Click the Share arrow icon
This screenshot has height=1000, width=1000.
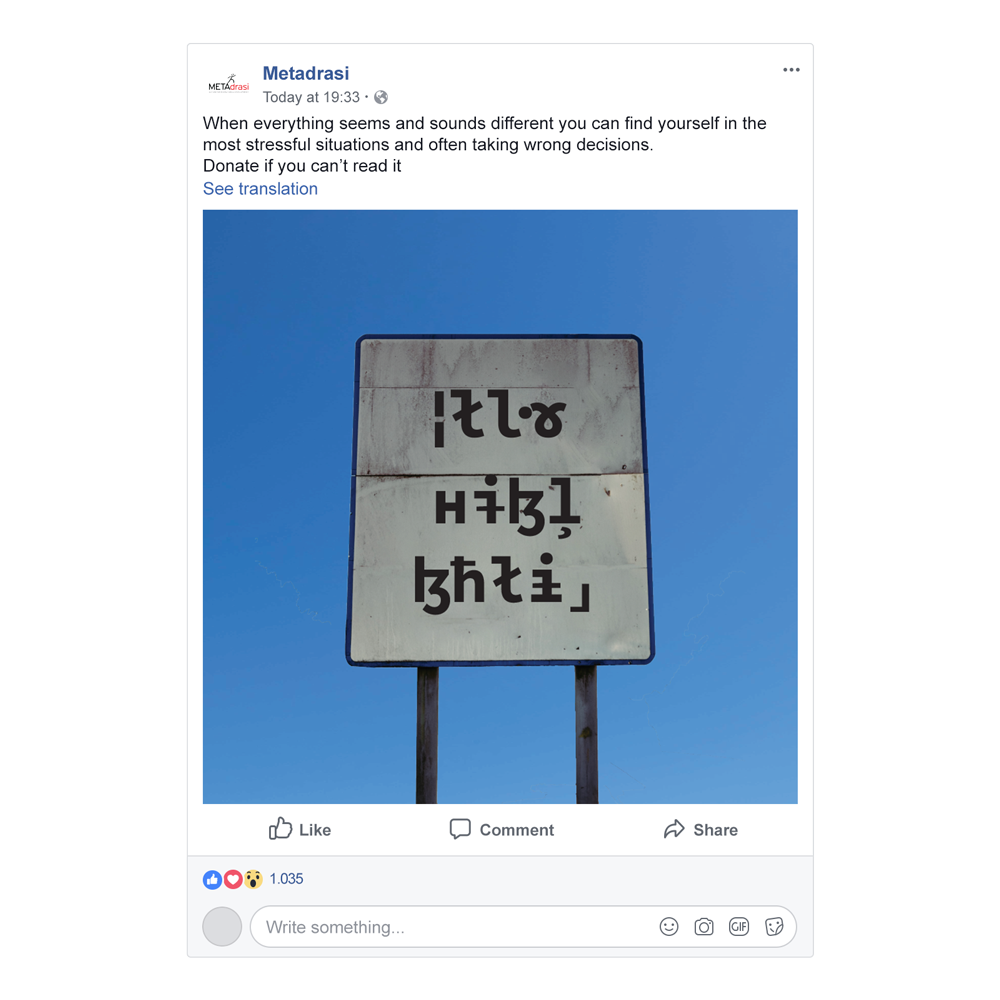674,828
